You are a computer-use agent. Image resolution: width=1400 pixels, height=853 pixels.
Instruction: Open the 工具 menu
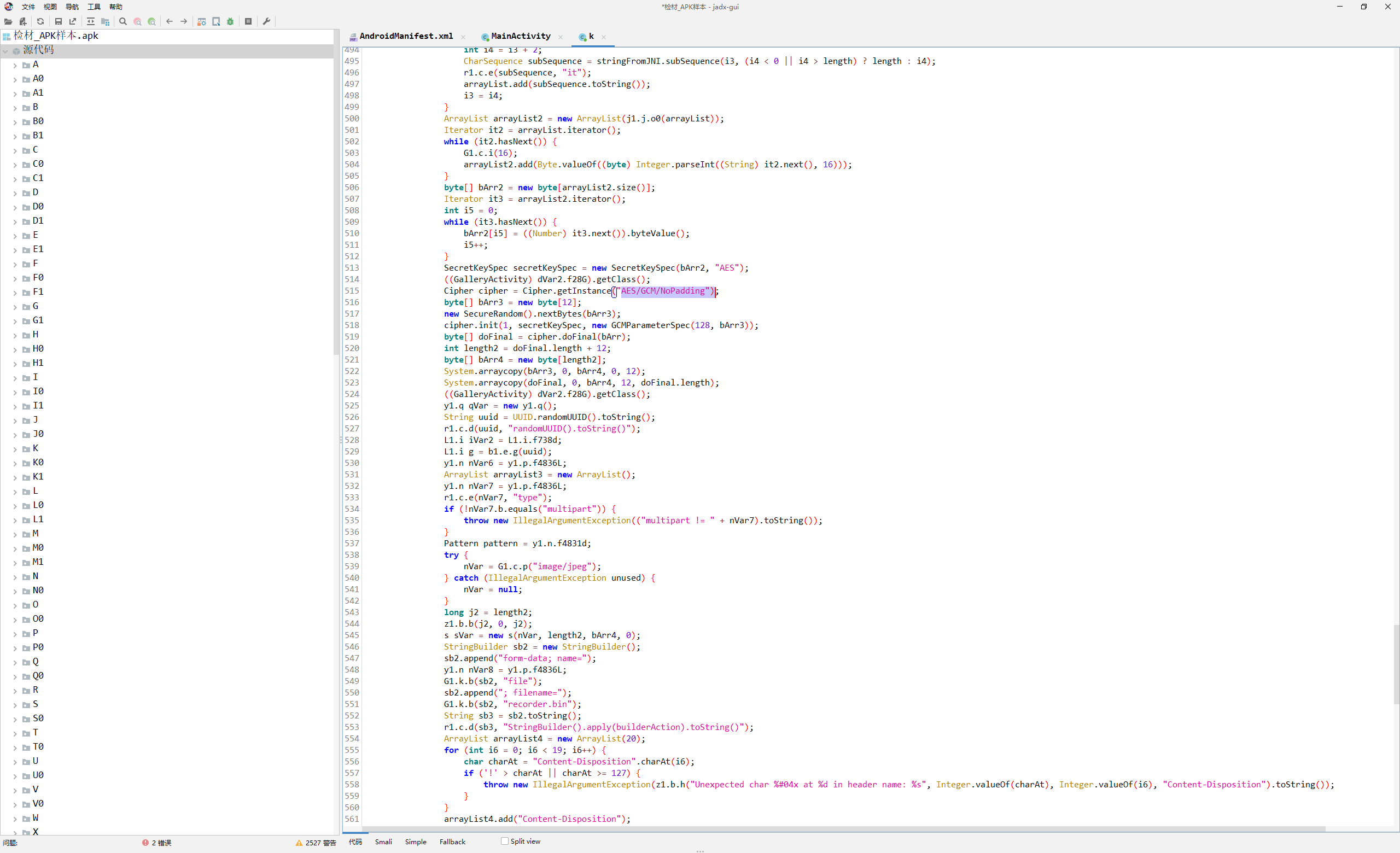point(94,7)
